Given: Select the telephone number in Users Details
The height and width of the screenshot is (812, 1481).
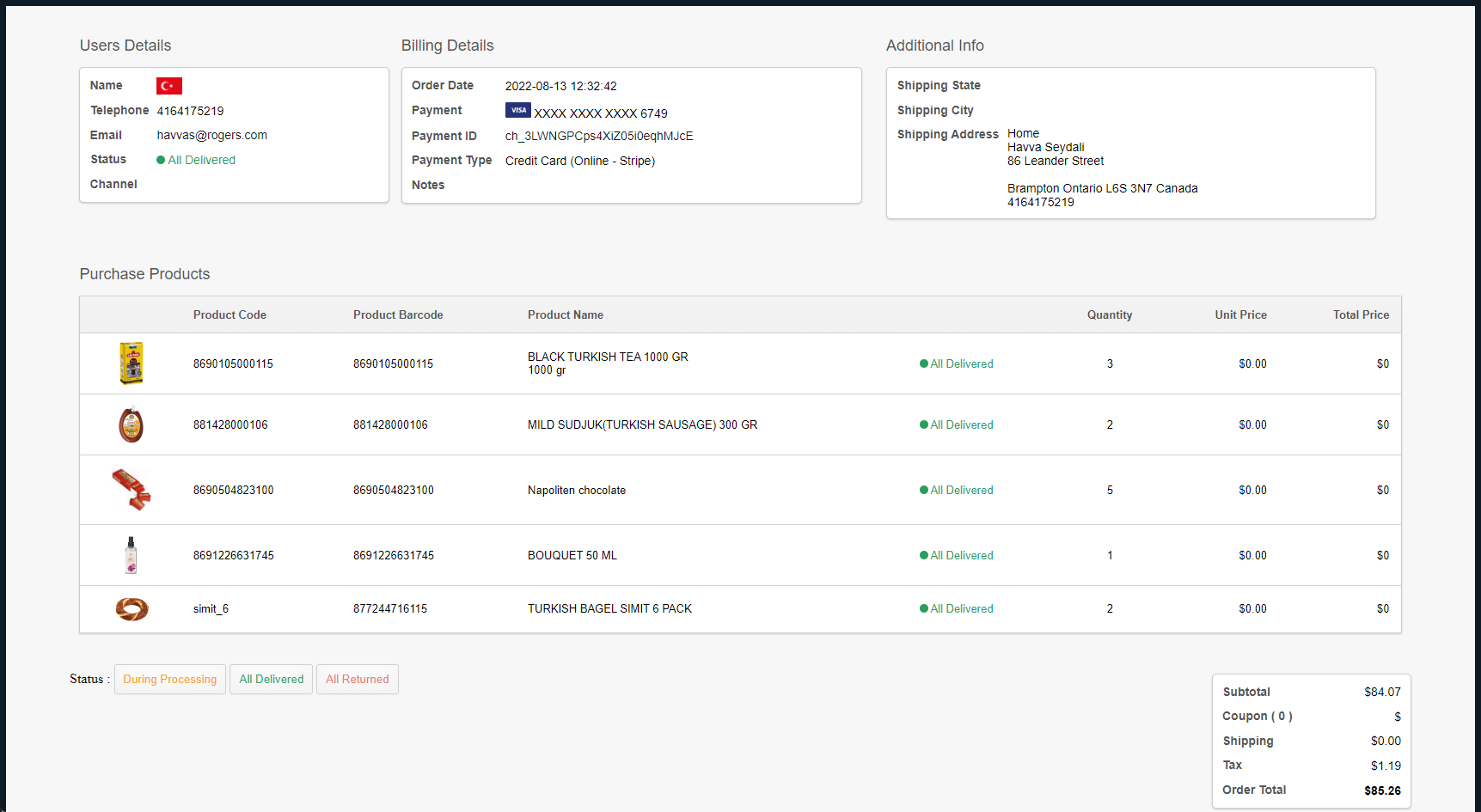Looking at the screenshot, I should click(x=190, y=111).
